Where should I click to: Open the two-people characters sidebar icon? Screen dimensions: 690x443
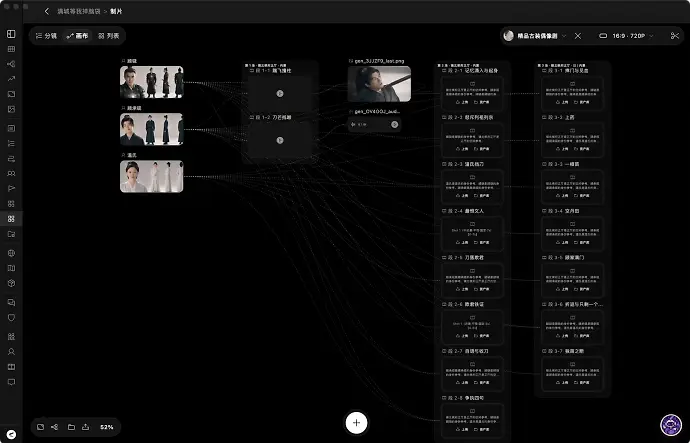11,173
